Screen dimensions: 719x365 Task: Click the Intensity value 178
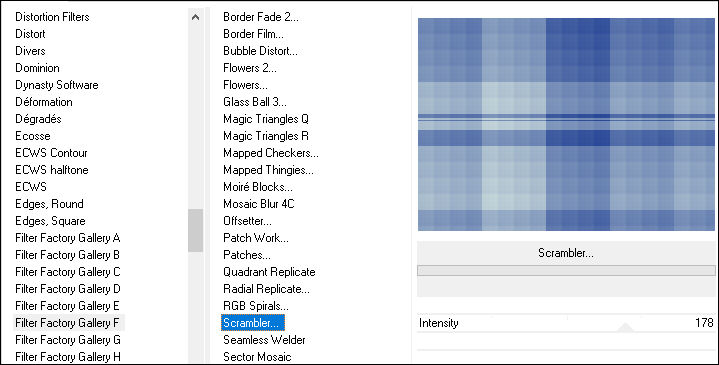click(x=704, y=323)
